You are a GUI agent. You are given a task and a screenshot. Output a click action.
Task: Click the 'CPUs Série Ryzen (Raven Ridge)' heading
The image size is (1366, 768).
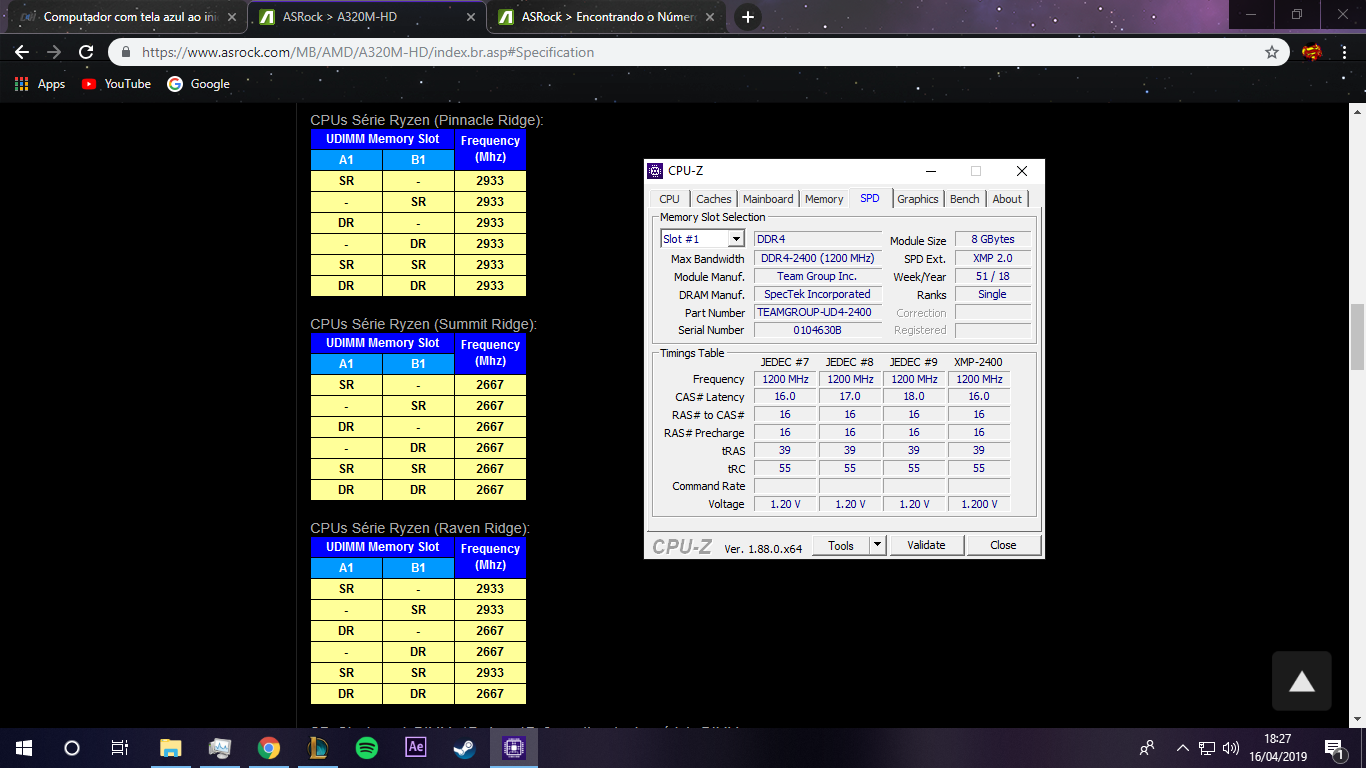(420, 528)
